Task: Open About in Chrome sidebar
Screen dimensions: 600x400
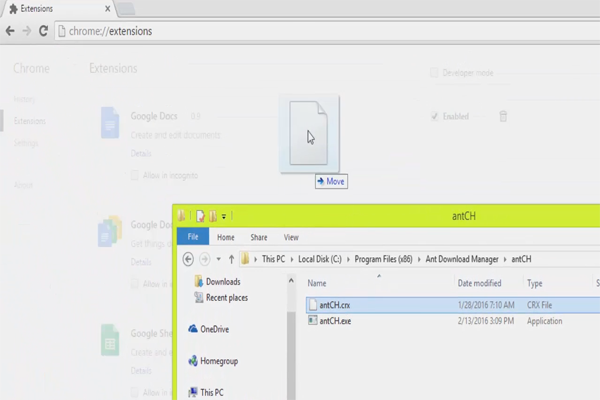Action: click(x=23, y=185)
